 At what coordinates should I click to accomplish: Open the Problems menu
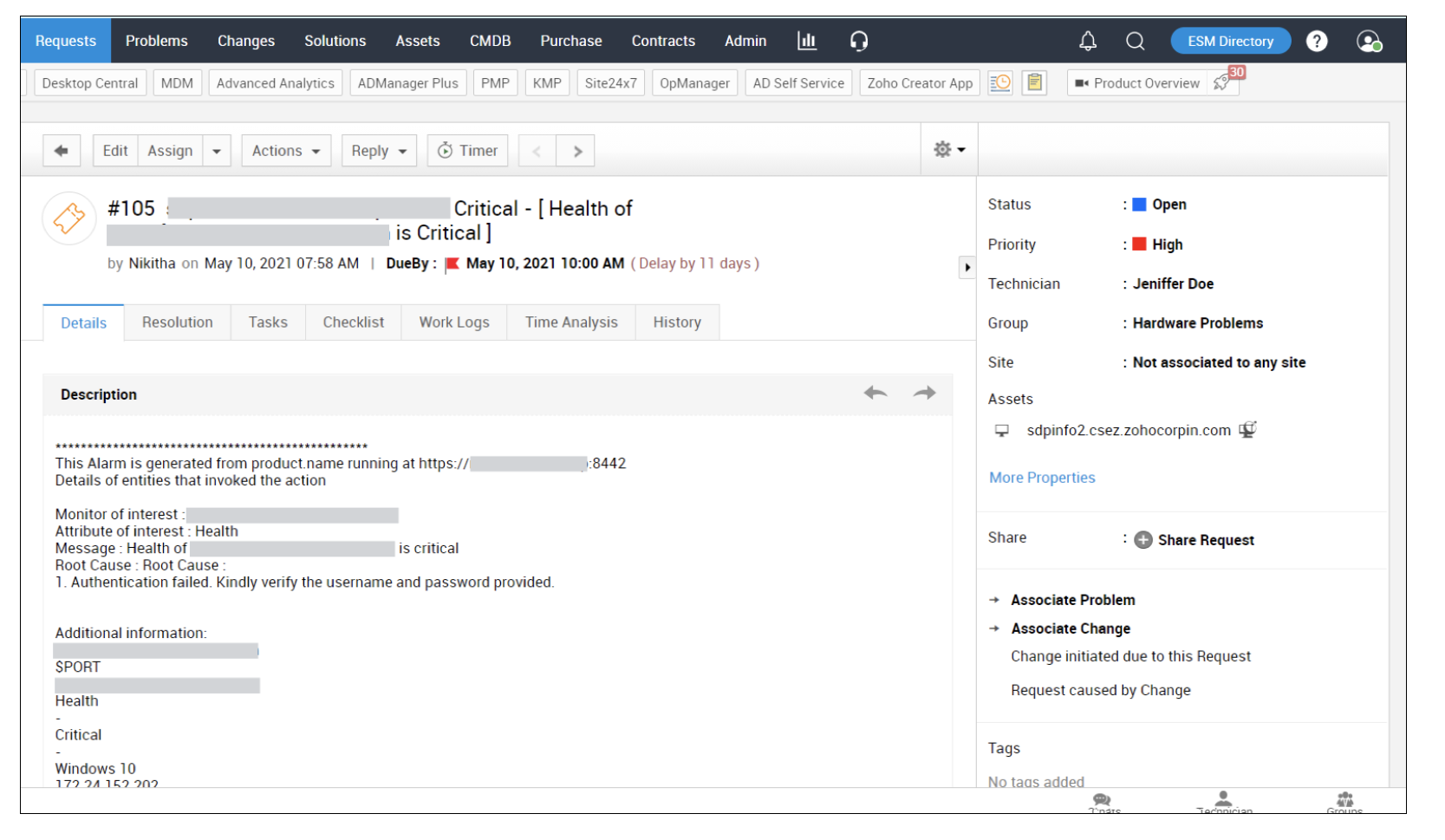(156, 41)
